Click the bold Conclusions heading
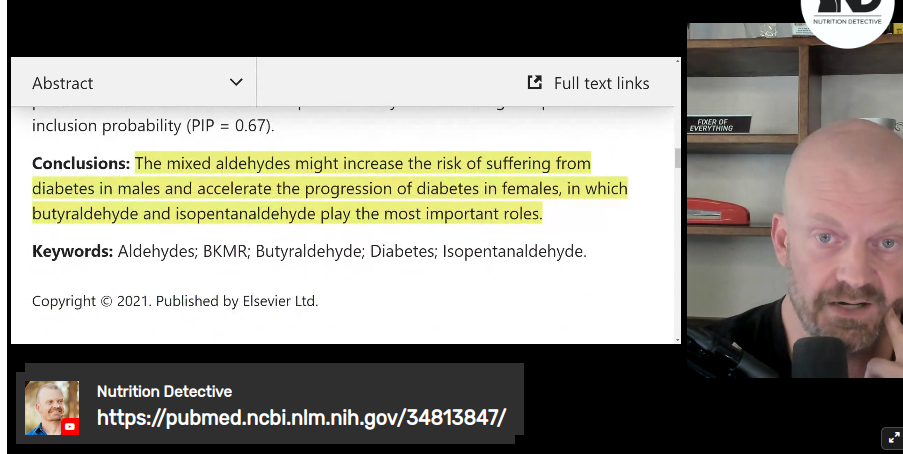Image resolution: width=903 pixels, height=454 pixels. (x=81, y=164)
